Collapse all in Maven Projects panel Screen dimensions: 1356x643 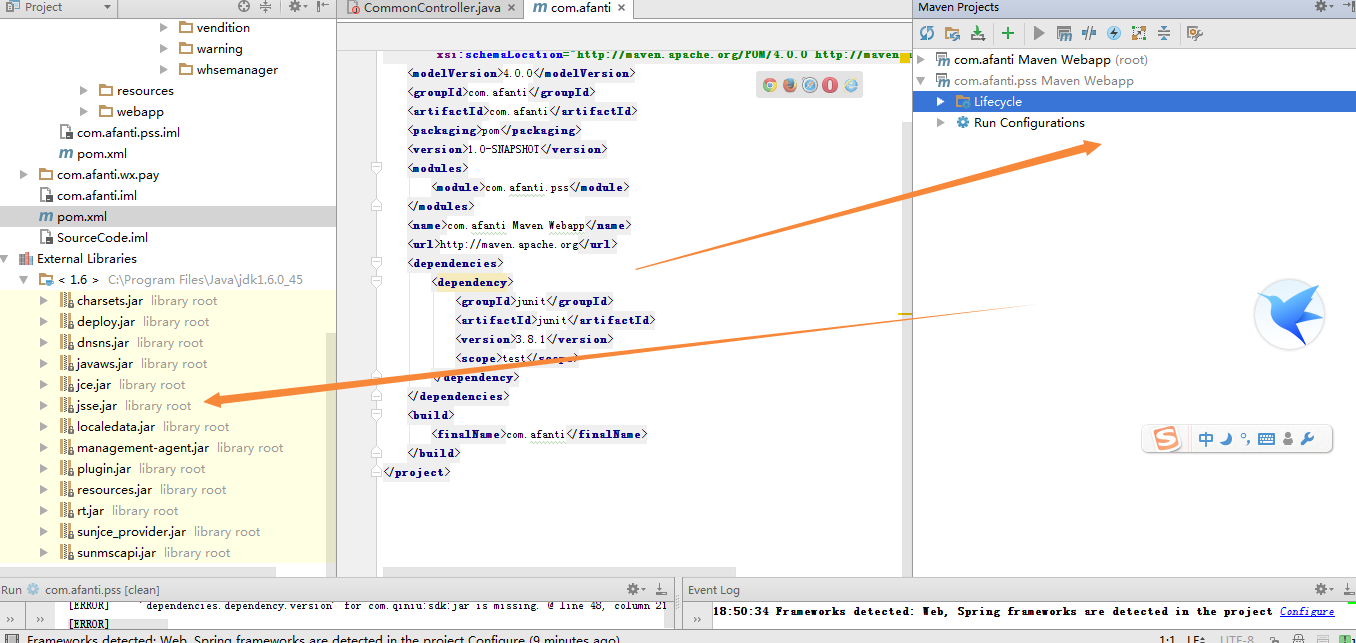pos(1164,33)
